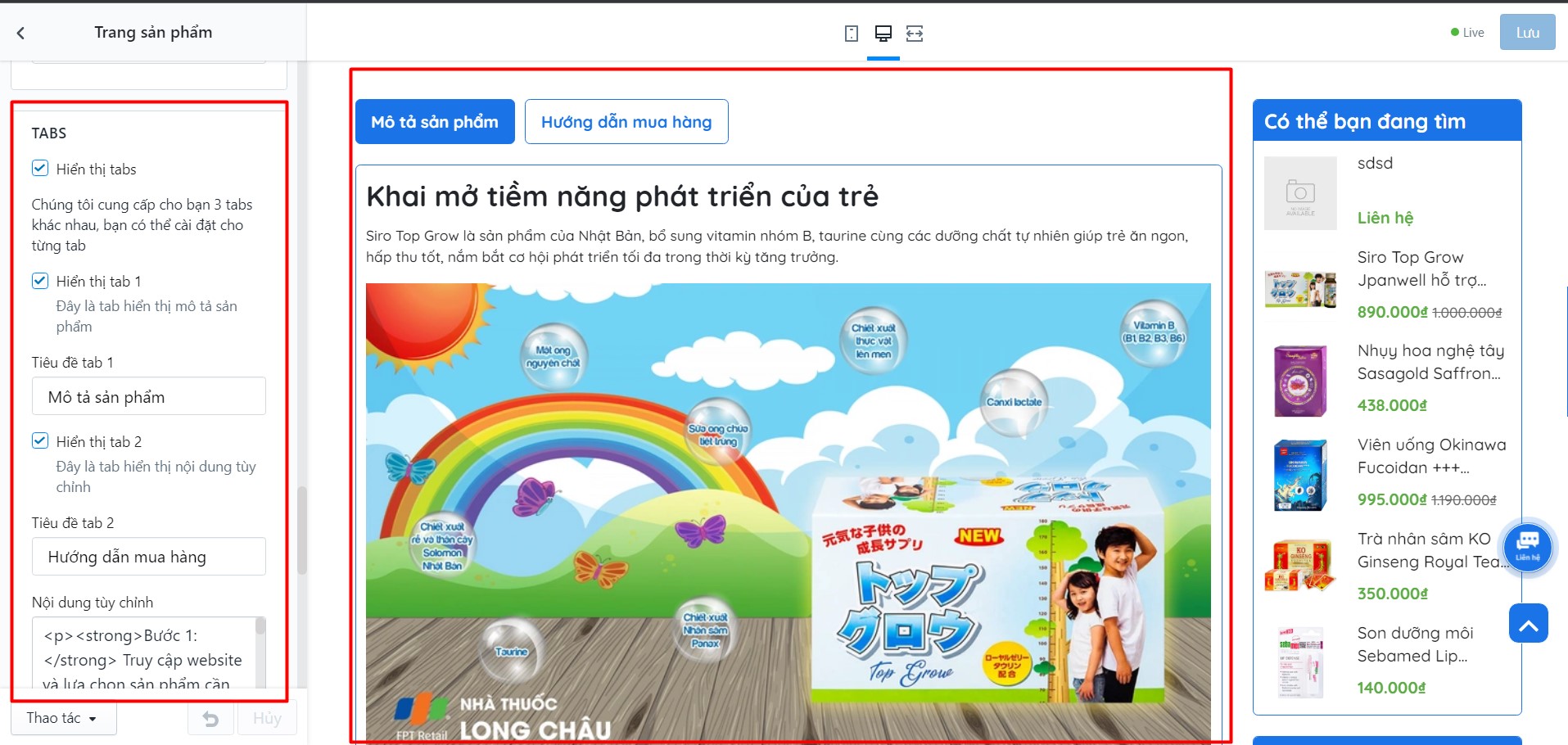Click the blue scroll-to-top arrow
Screen dimensions: 1568x745
click(x=1529, y=624)
